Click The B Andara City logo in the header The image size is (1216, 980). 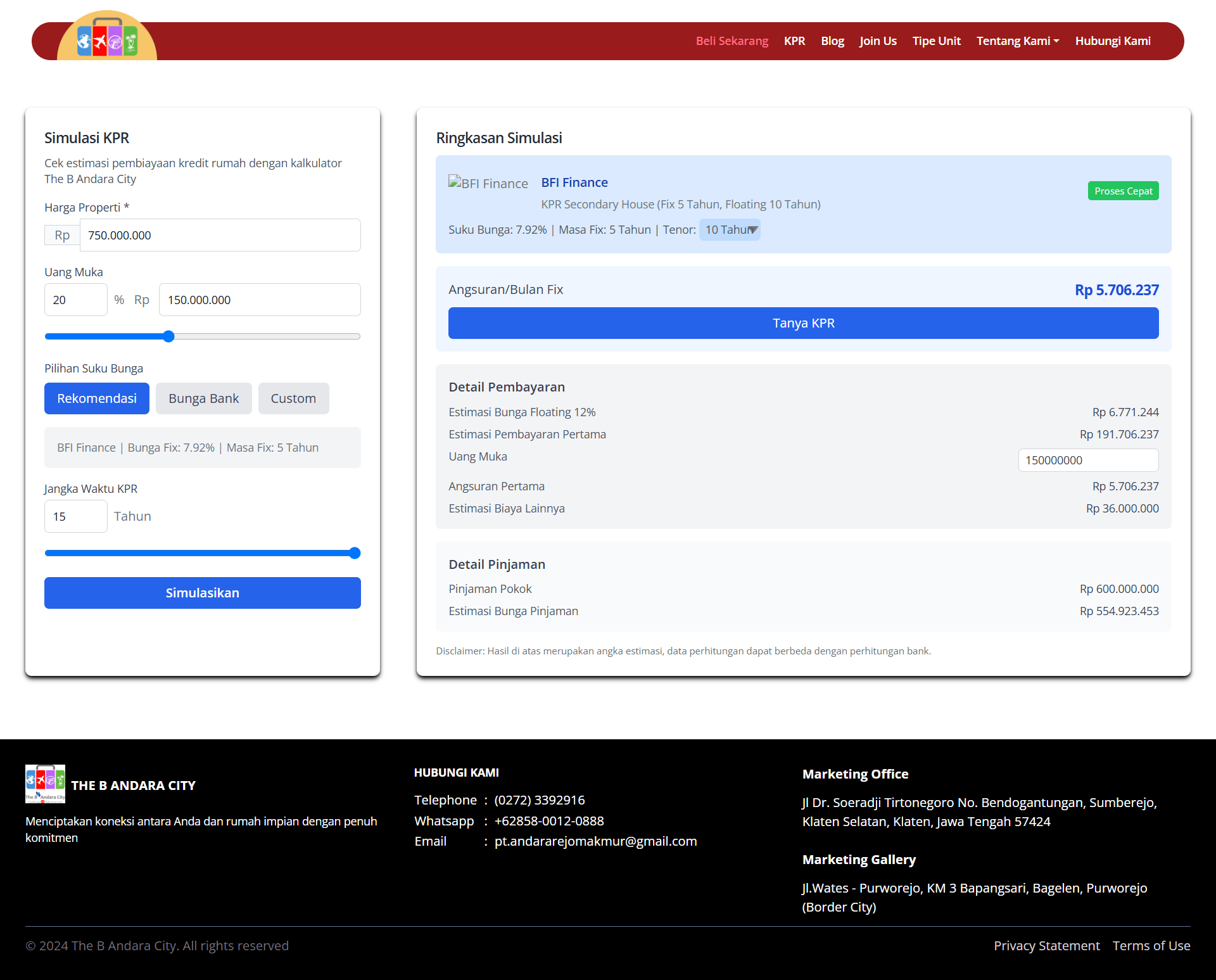coord(107,39)
